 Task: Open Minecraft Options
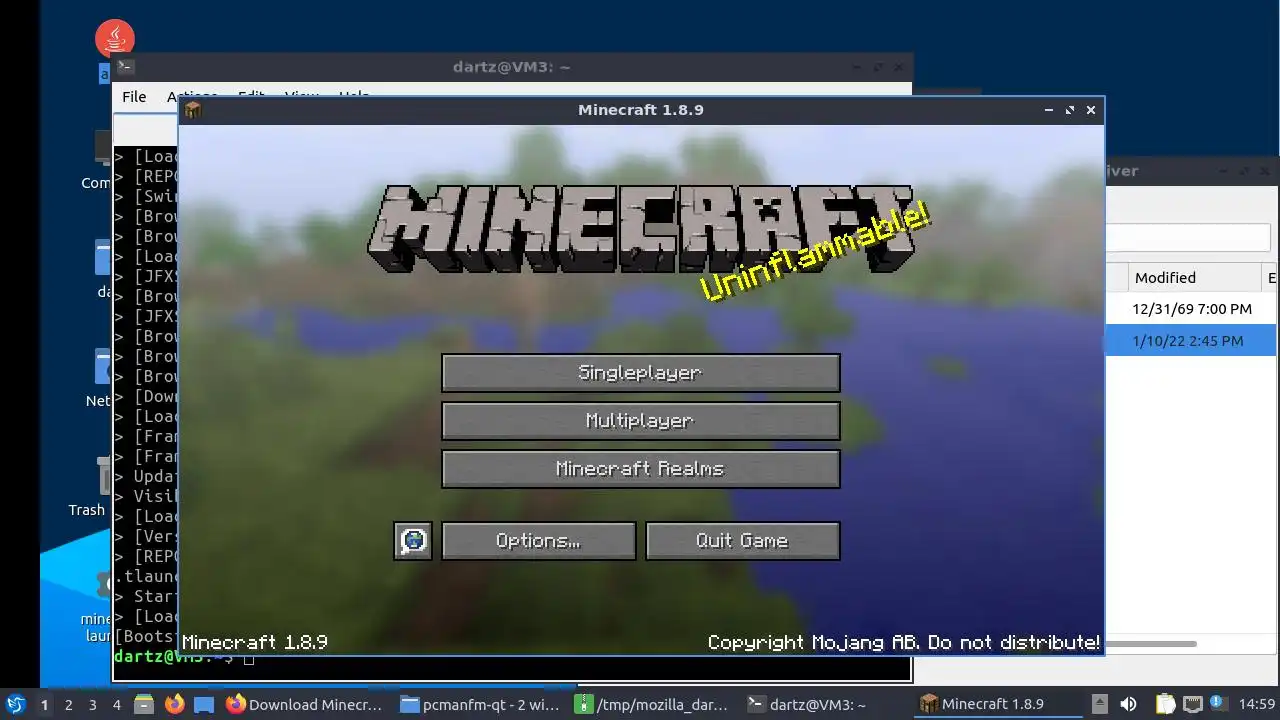(538, 541)
